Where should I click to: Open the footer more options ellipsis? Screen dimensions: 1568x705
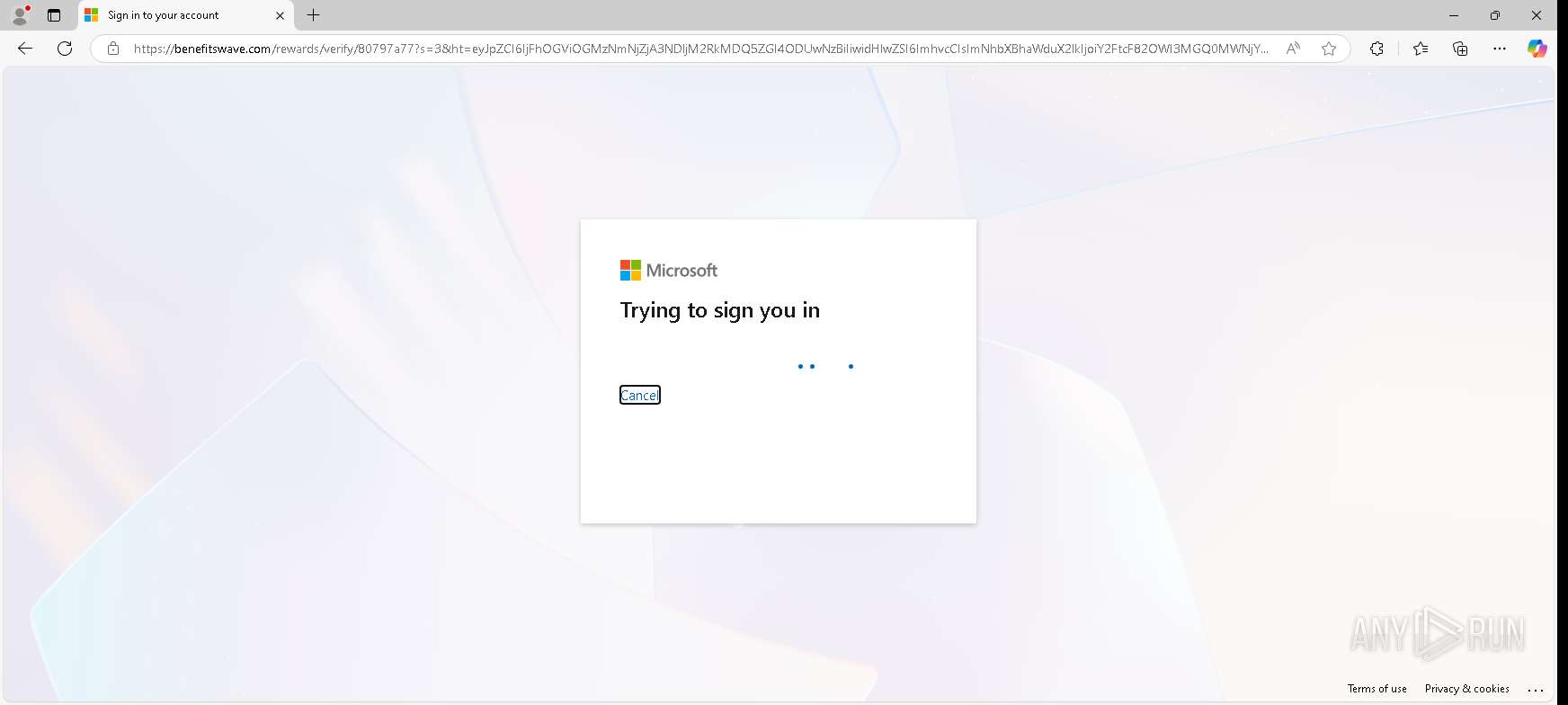click(1536, 690)
